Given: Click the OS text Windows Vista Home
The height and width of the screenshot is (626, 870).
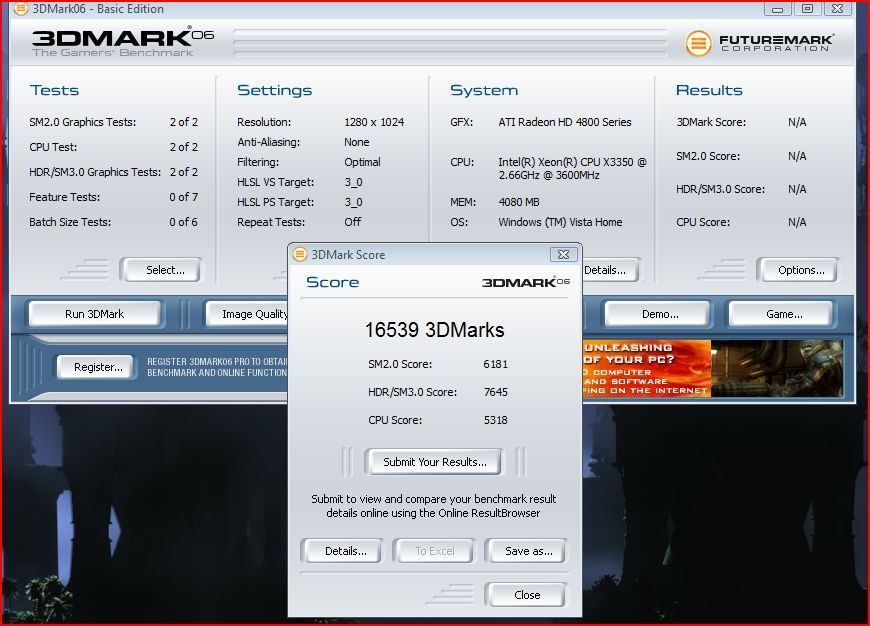Looking at the screenshot, I should (560, 222).
